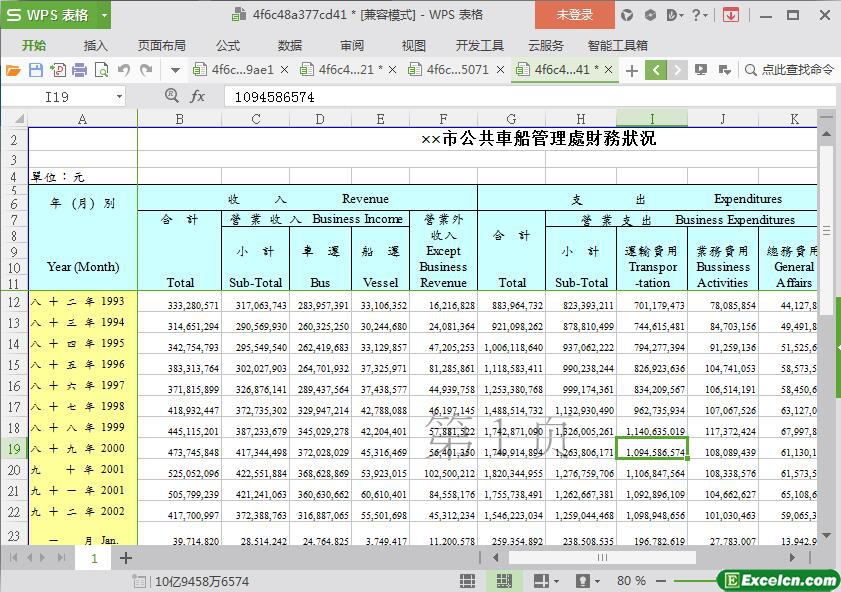Open new document tab with plus button
841x592 pixels.
tap(631, 70)
